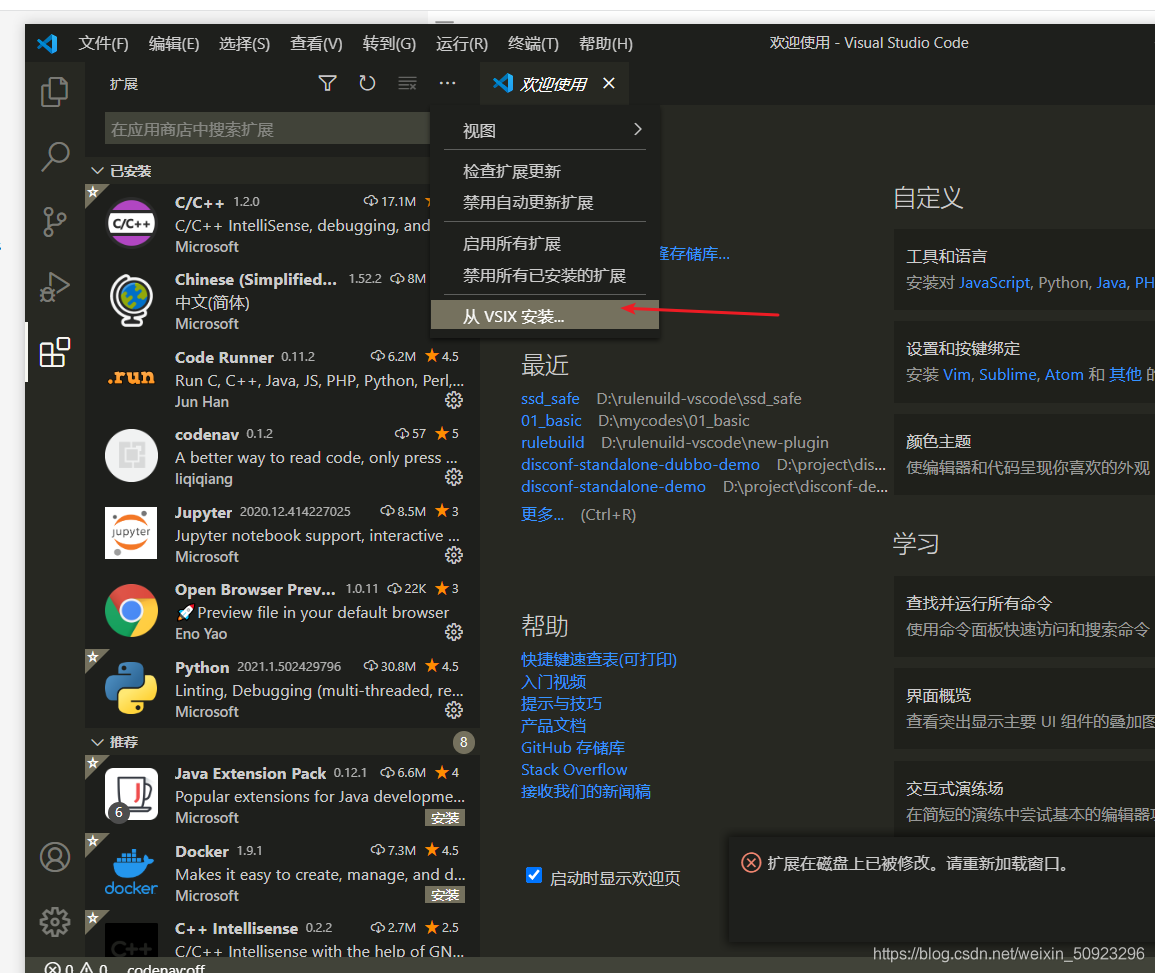Click the Docker extension logo

(131, 872)
